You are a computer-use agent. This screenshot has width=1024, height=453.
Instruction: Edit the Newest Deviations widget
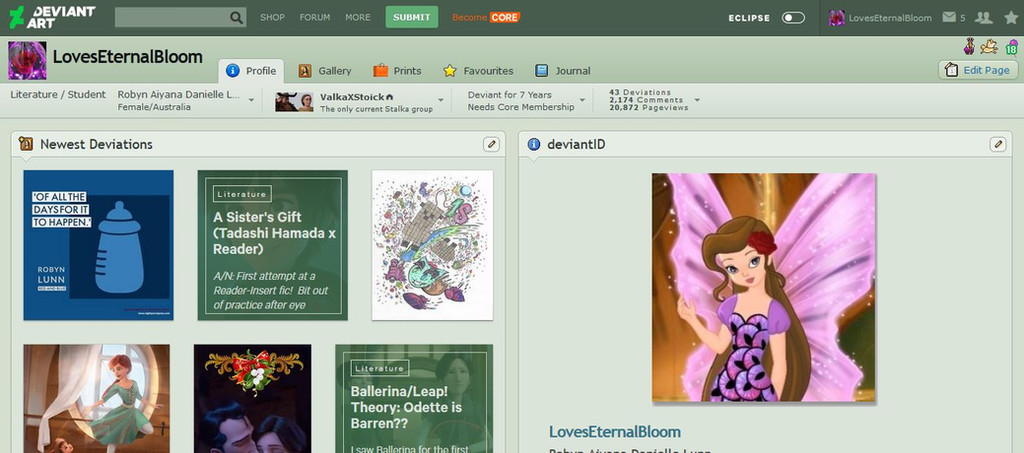coord(491,144)
